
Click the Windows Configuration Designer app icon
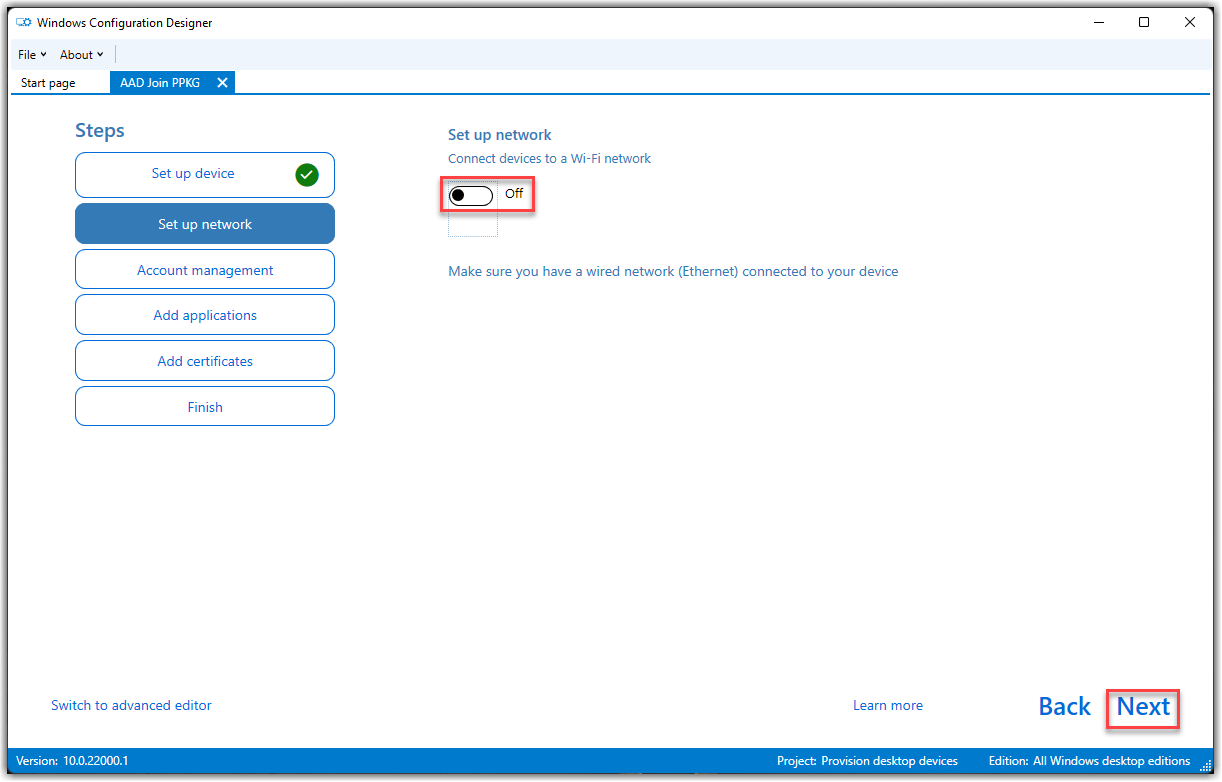[x=24, y=22]
